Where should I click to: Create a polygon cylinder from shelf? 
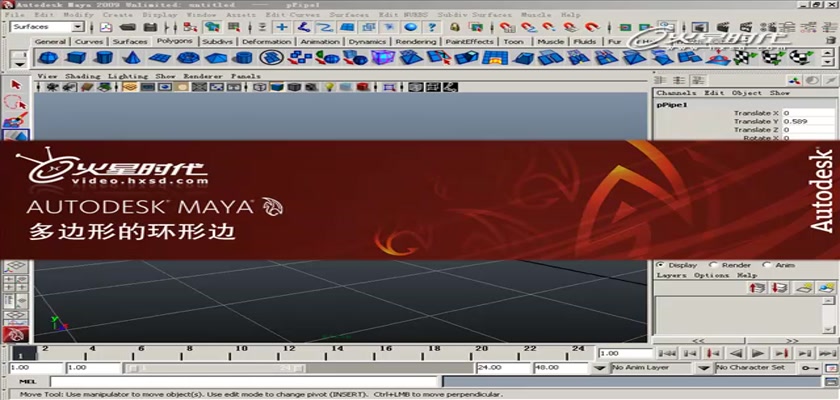tap(104, 57)
